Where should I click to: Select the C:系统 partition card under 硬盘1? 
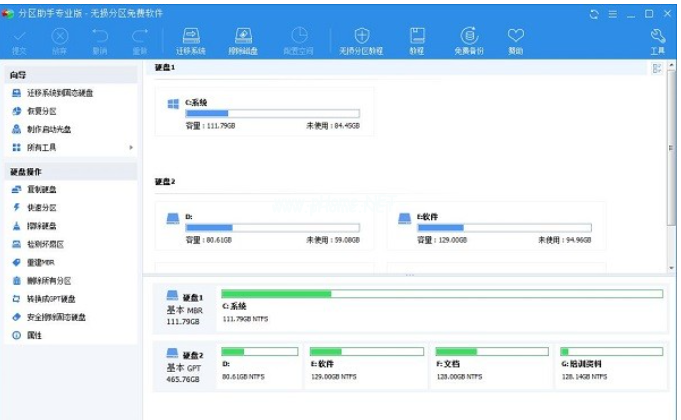[265, 112]
